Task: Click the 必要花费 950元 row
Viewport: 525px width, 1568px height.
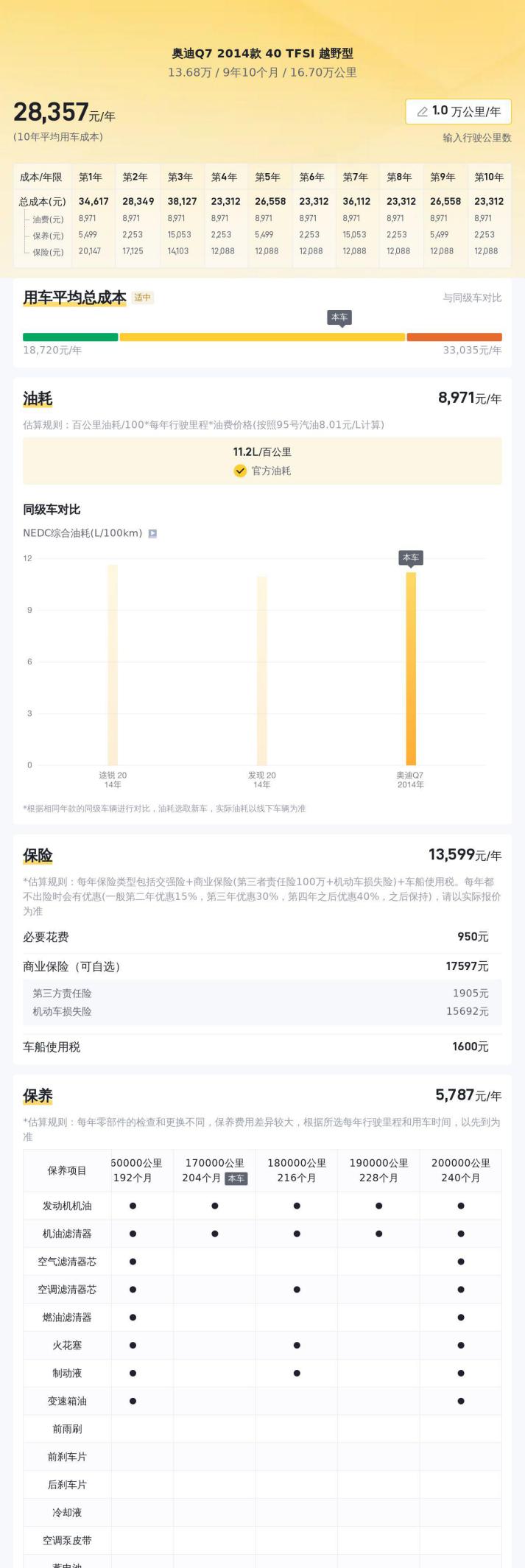Action: click(x=262, y=937)
